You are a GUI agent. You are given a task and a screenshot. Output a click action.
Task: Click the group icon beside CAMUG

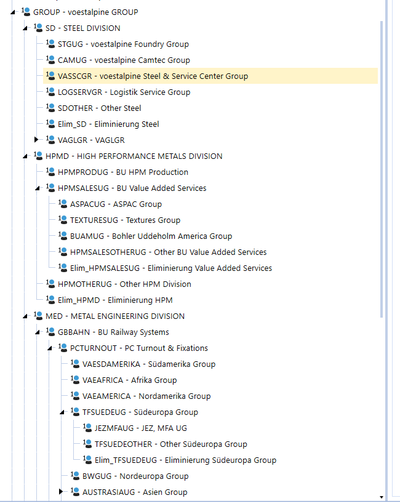click(x=50, y=60)
